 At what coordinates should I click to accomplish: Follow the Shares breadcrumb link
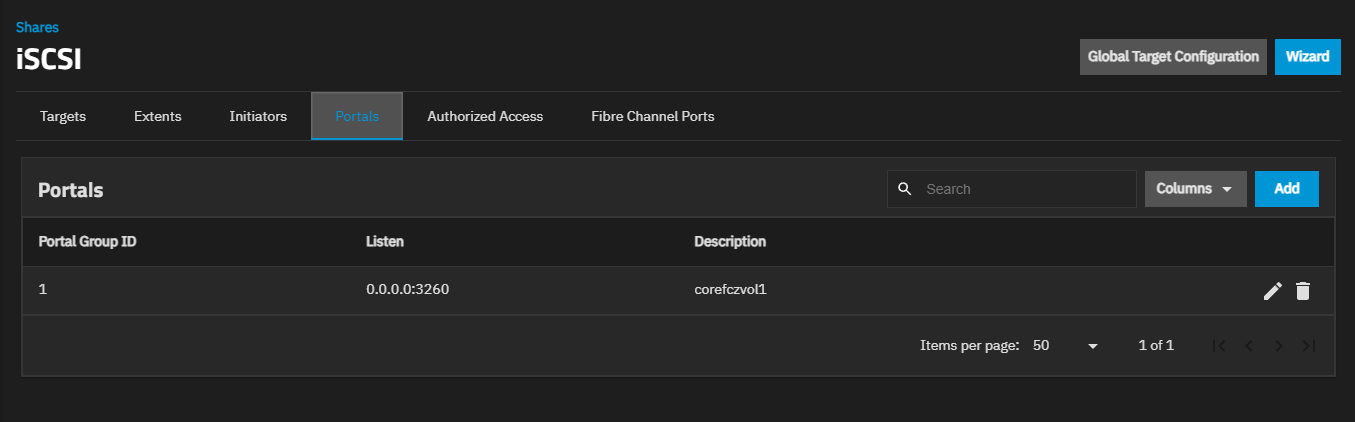(x=37, y=27)
